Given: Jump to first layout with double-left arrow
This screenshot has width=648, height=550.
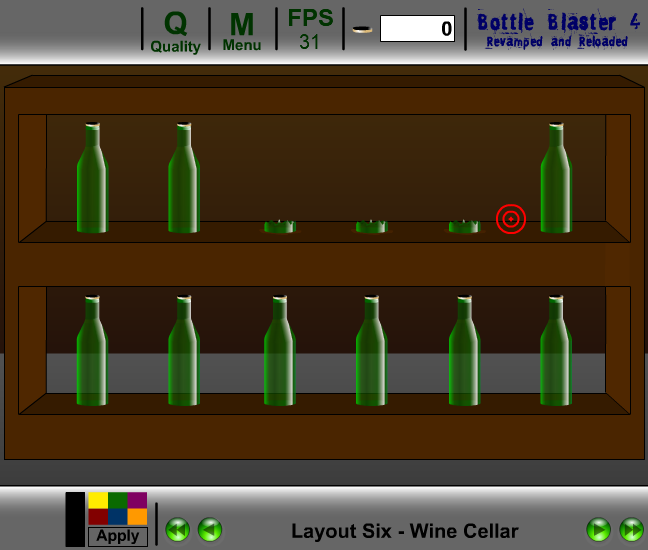Looking at the screenshot, I should click(x=178, y=530).
